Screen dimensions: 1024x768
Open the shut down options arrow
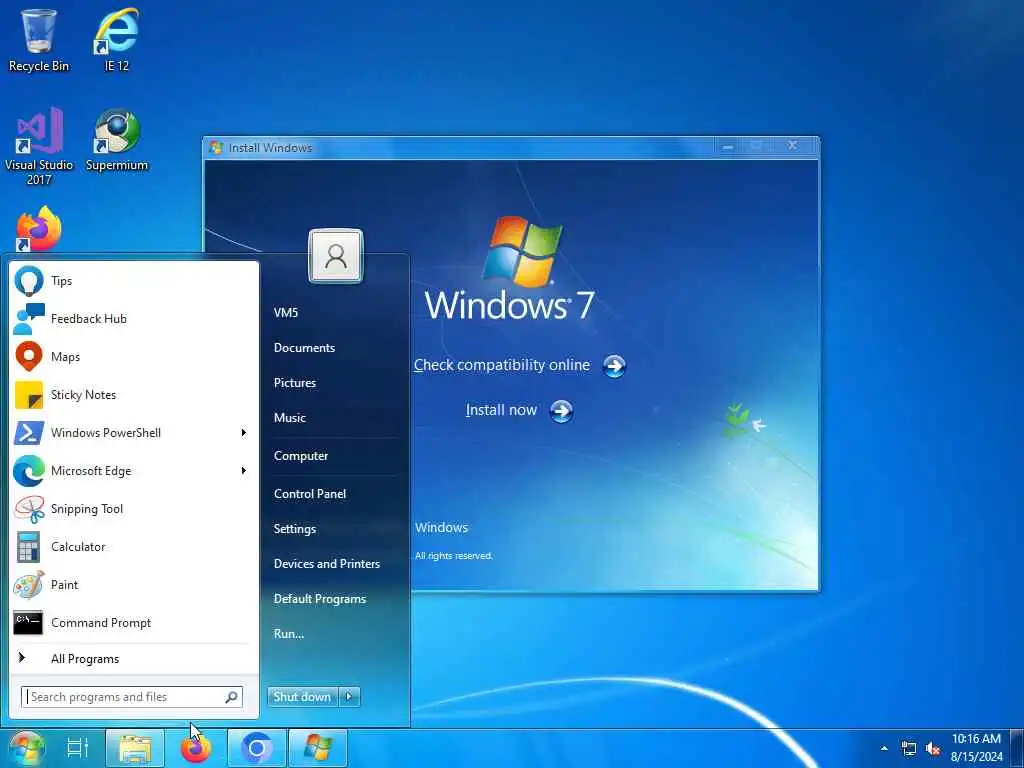pyautogui.click(x=349, y=697)
